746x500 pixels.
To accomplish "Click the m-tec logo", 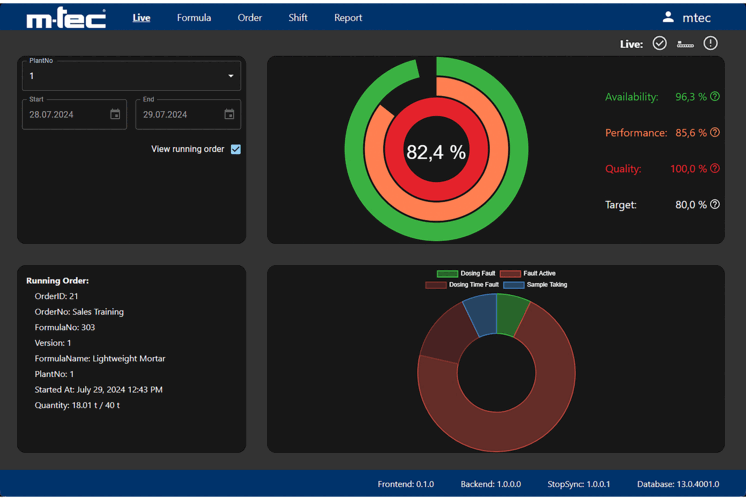I will [66, 18].
